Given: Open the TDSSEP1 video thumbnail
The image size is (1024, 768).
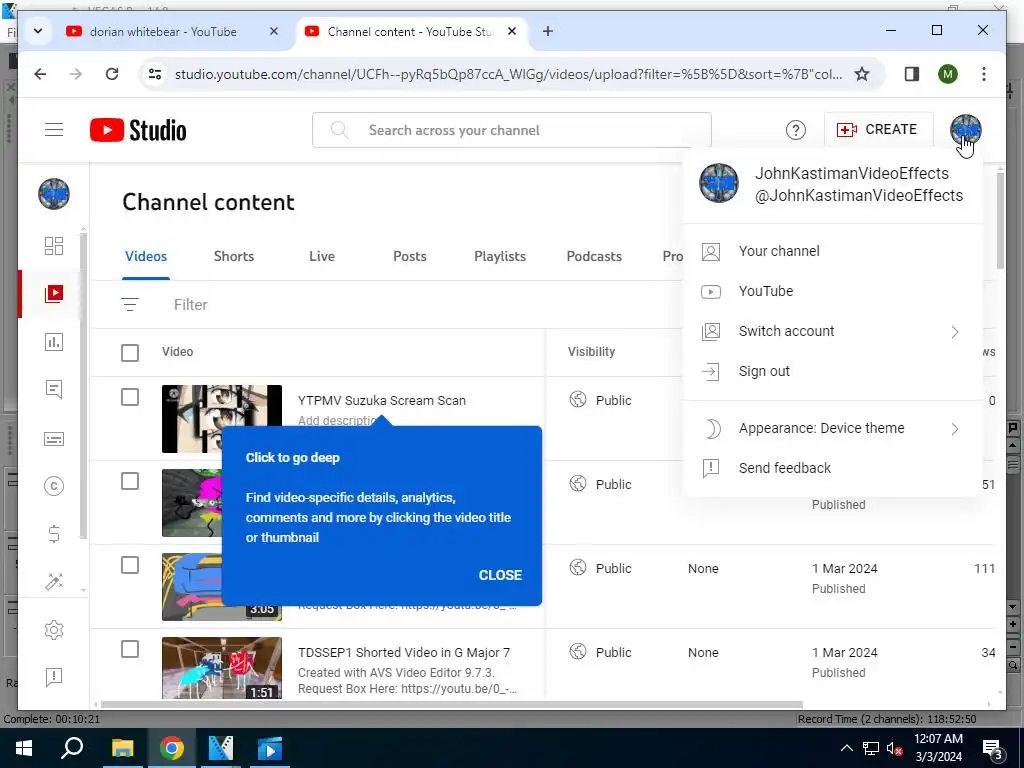Looking at the screenshot, I should [x=222, y=668].
